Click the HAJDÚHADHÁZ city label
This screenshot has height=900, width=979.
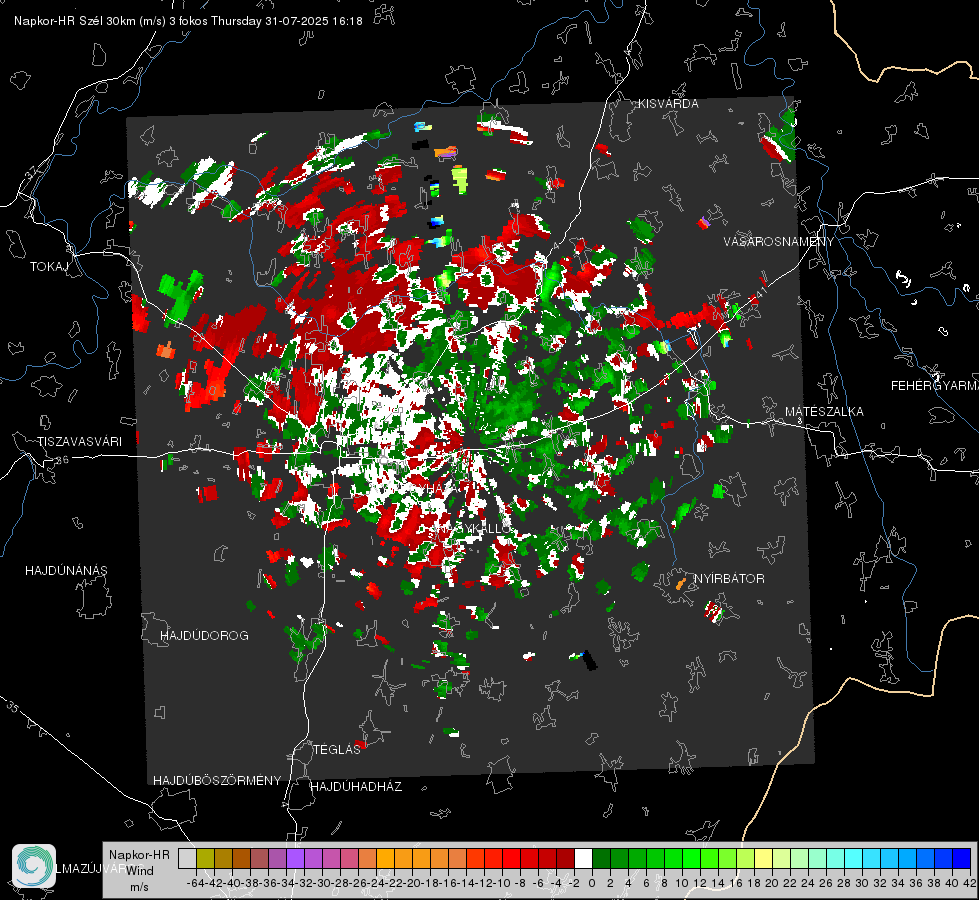pyautogui.click(x=357, y=787)
